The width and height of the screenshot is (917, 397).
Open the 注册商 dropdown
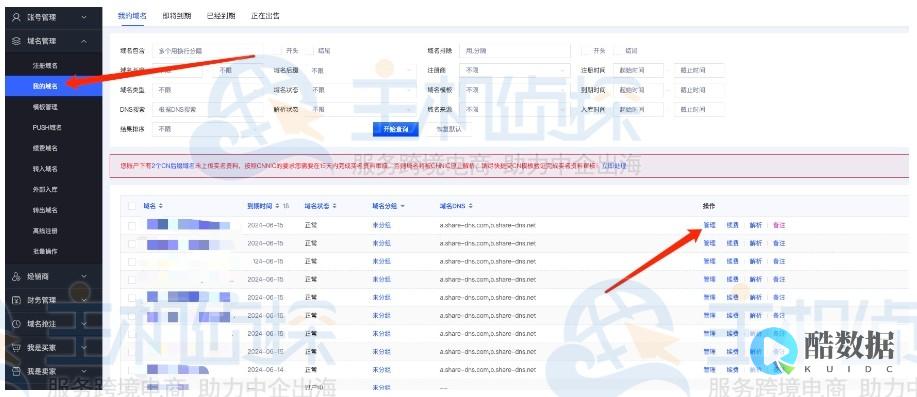(x=515, y=70)
